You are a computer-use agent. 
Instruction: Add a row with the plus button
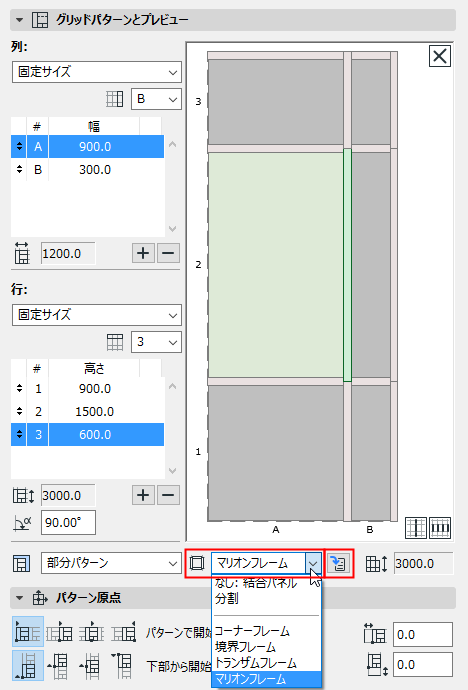(x=143, y=495)
